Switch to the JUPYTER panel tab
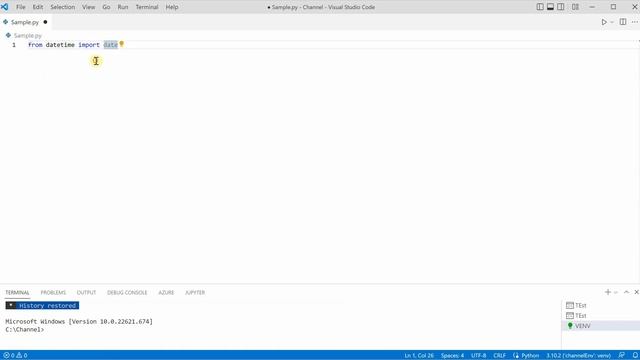640x360 pixels. [195, 293]
